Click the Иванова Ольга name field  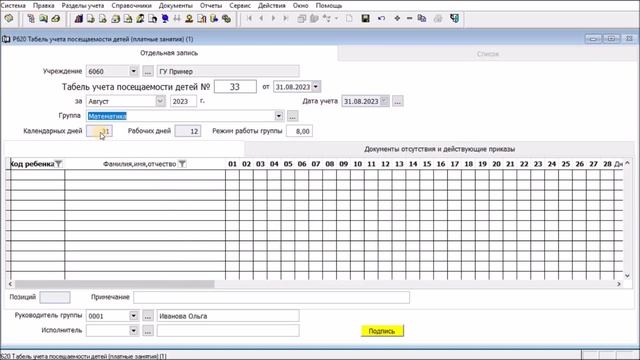point(228,316)
